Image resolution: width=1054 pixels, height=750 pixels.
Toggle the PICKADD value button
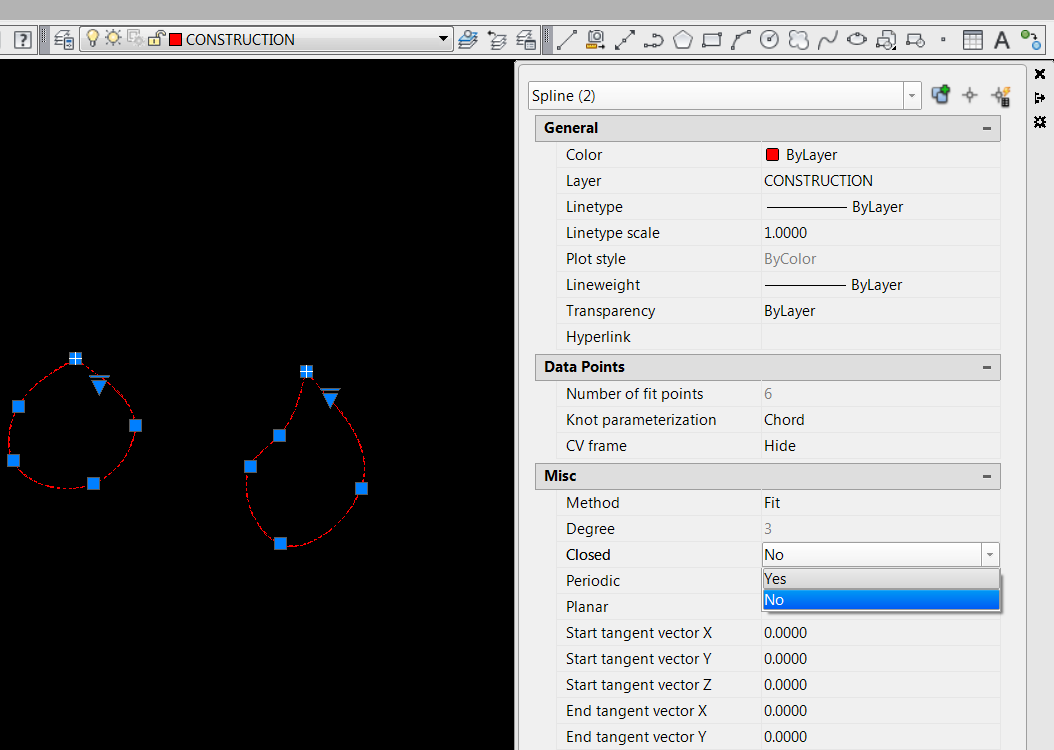tap(940, 95)
